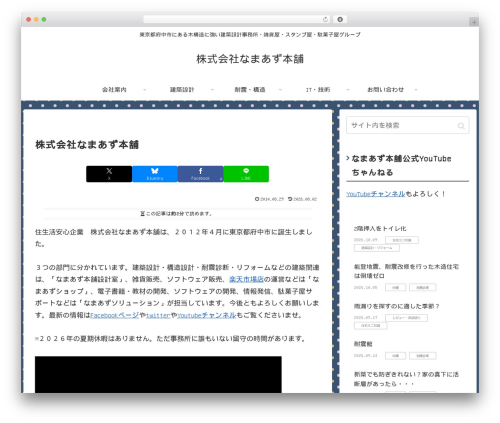Open a new browser tab with plus icon

click(x=474, y=22)
